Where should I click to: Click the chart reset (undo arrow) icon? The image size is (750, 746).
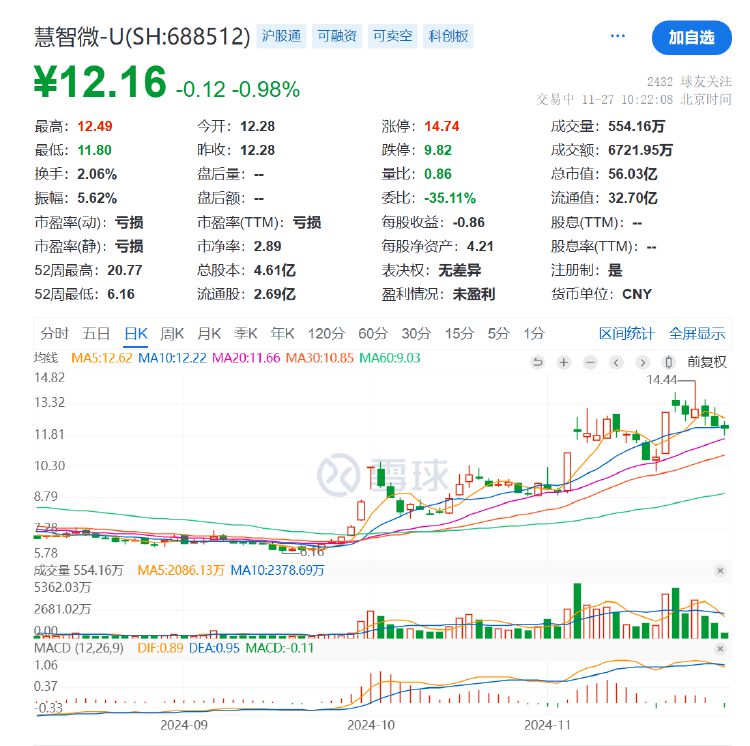coord(538,362)
